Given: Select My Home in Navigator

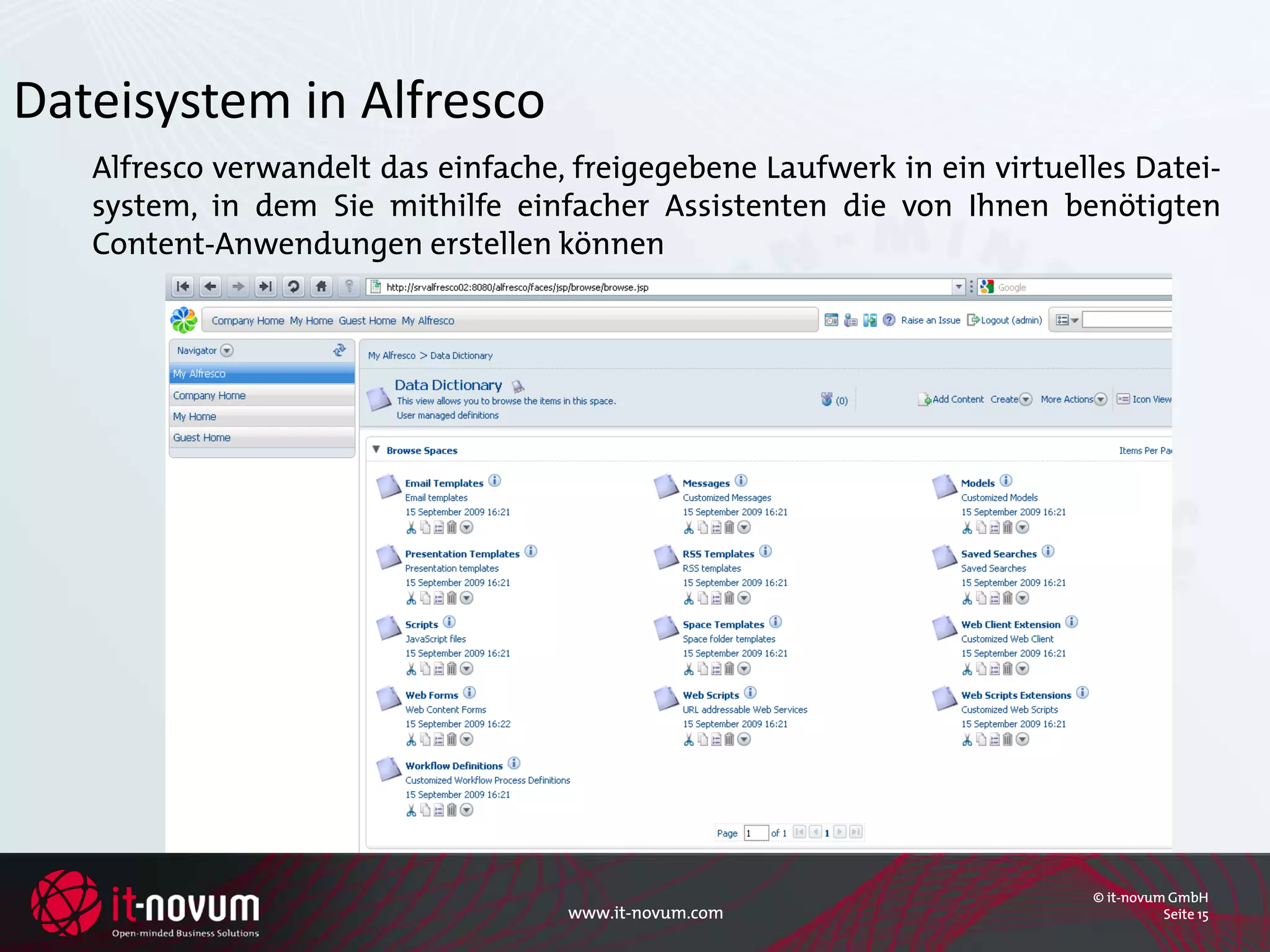Looking at the screenshot, I should coord(262,416).
